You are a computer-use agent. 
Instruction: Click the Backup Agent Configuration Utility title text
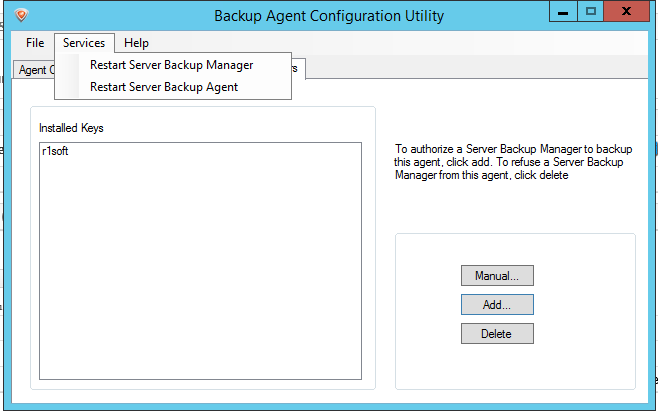329,16
